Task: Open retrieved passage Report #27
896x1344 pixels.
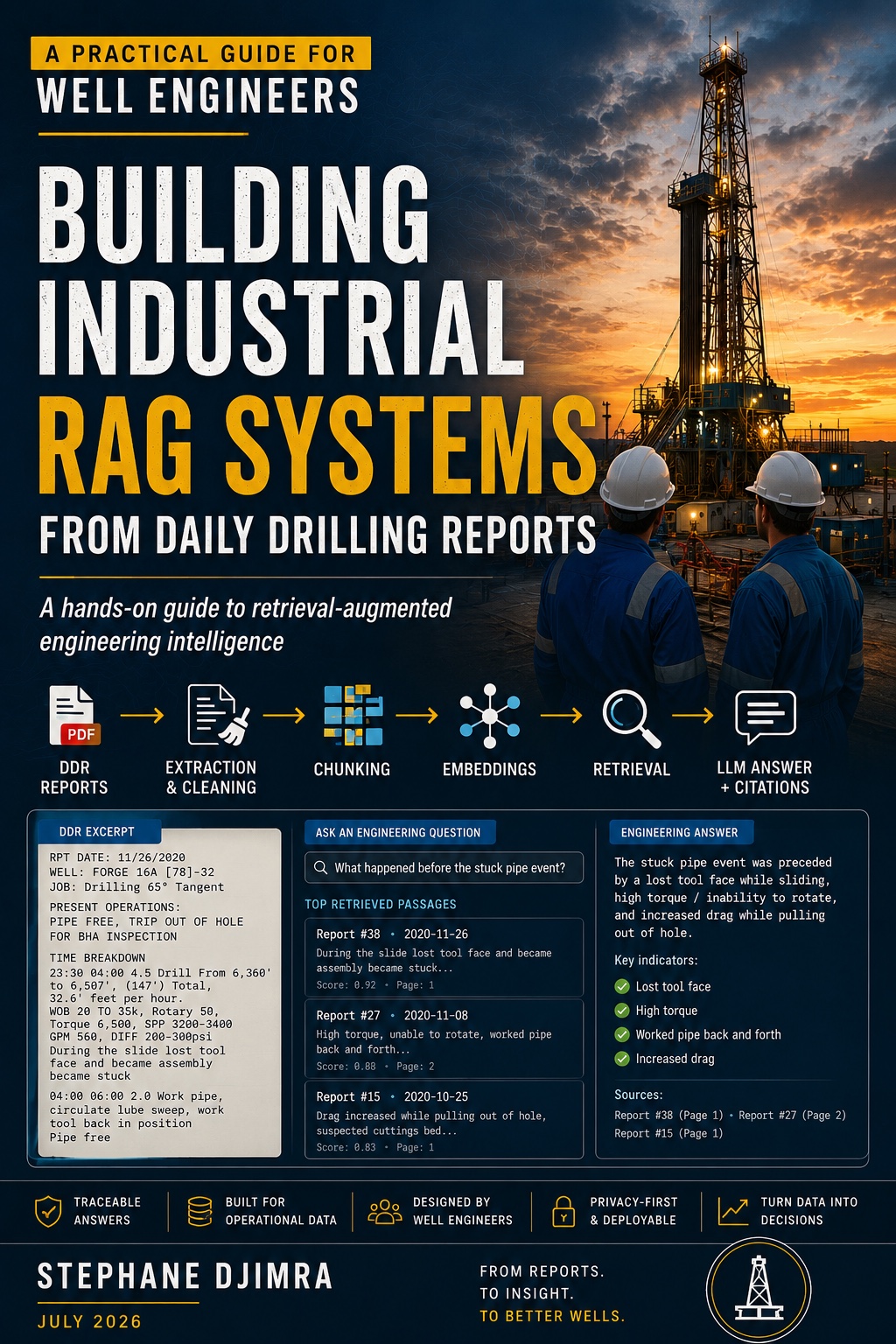Action: pos(444,1039)
